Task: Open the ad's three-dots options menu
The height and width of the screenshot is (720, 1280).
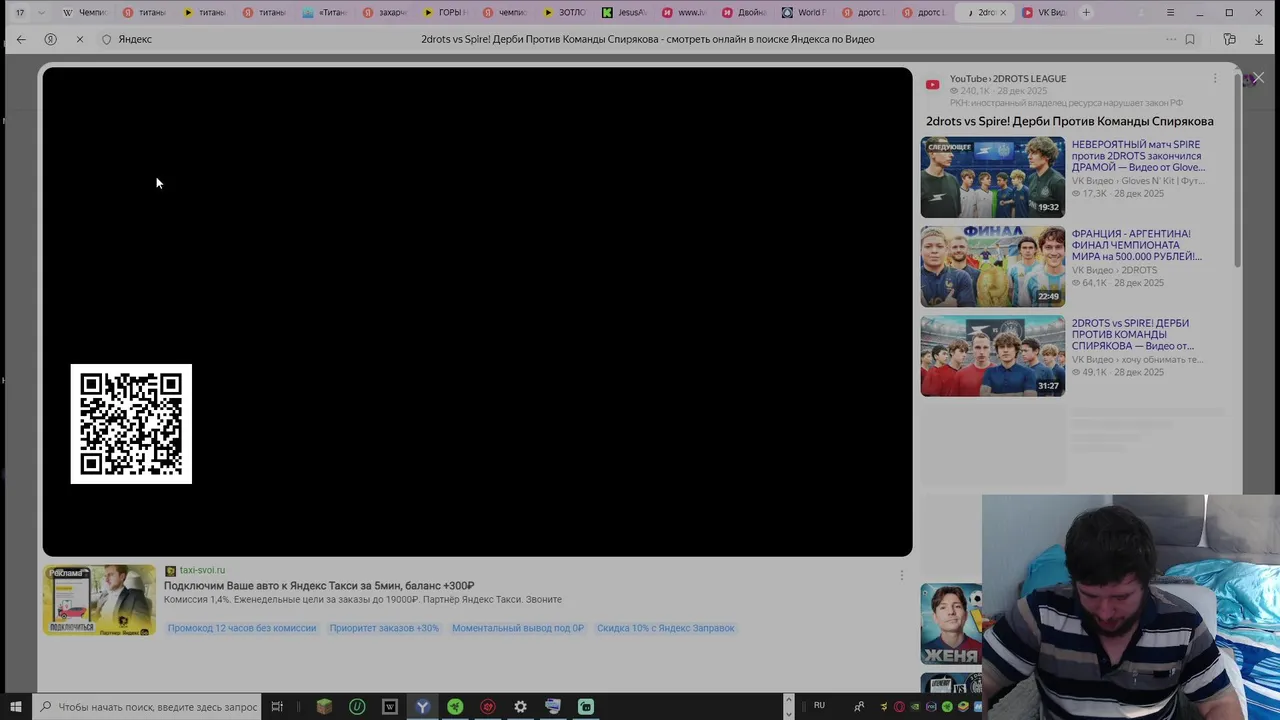Action: pyautogui.click(x=901, y=575)
